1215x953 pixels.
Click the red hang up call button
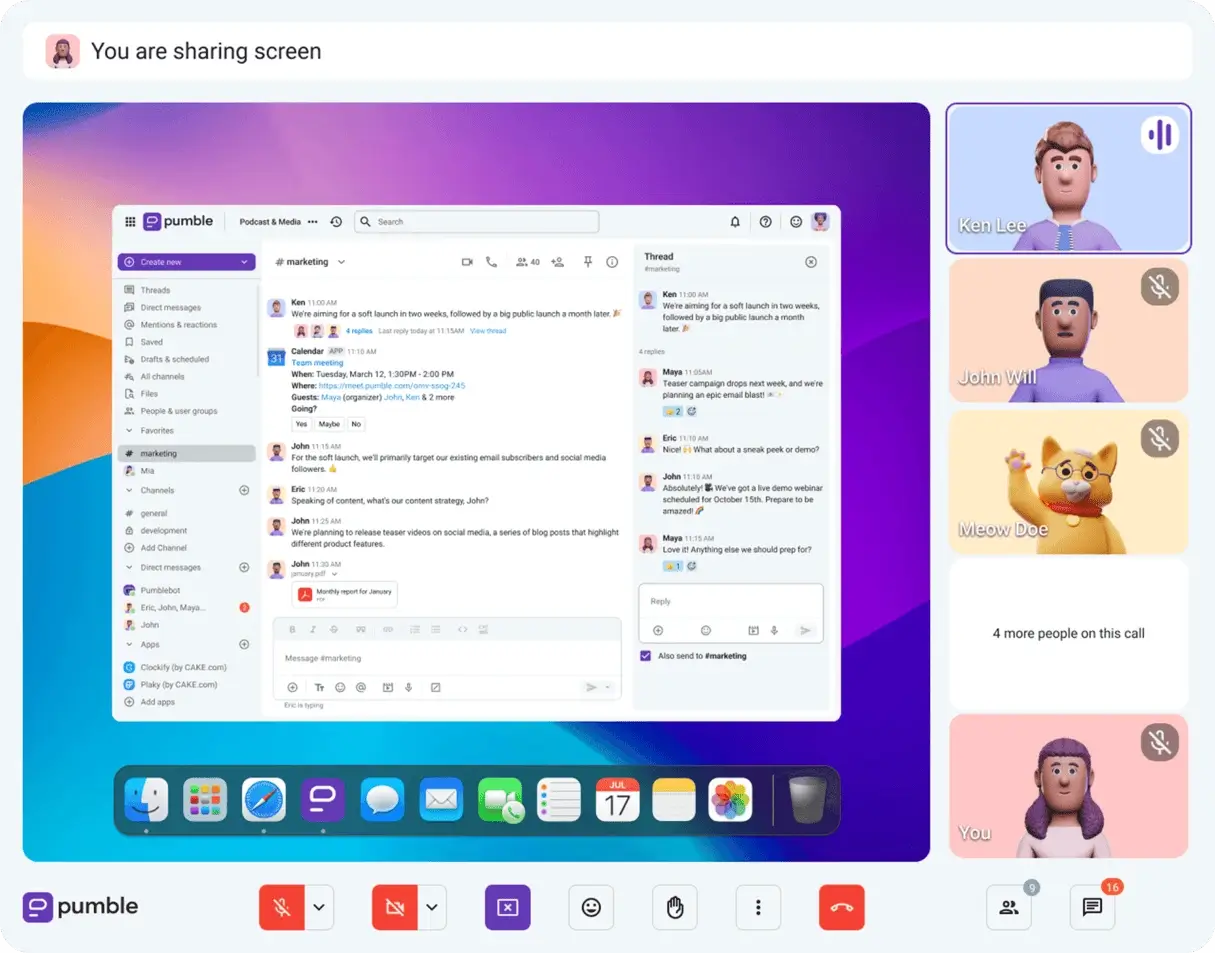click(841, 908)
